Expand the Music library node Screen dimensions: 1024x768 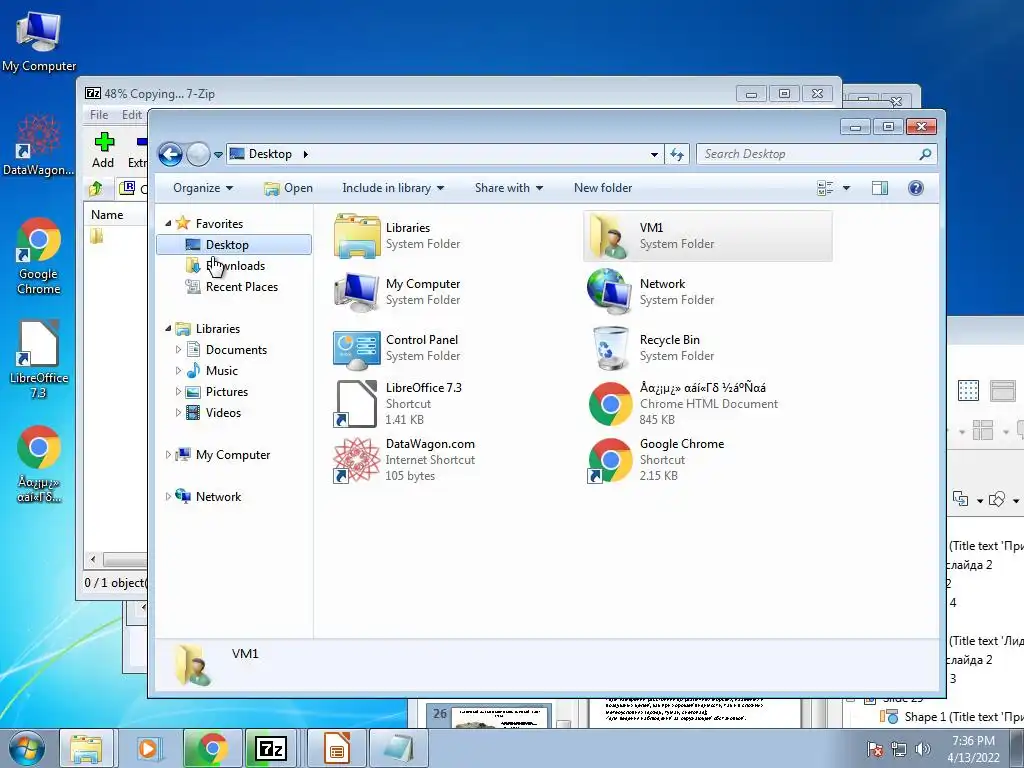point(178,370)
